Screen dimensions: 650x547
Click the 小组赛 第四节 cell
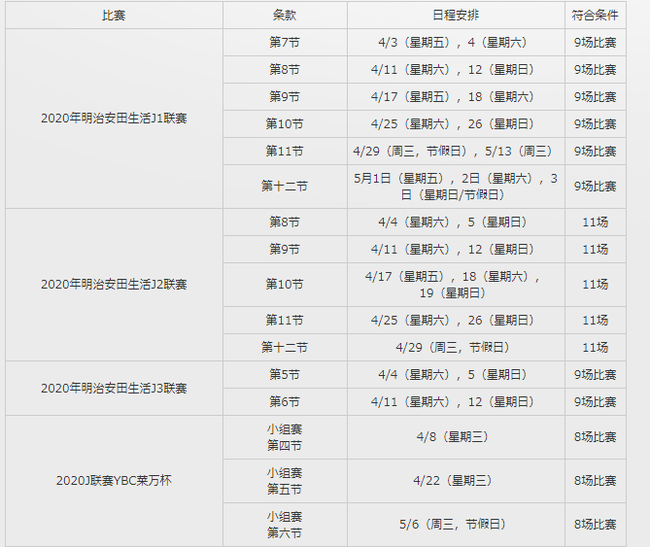tap(285, 437)
